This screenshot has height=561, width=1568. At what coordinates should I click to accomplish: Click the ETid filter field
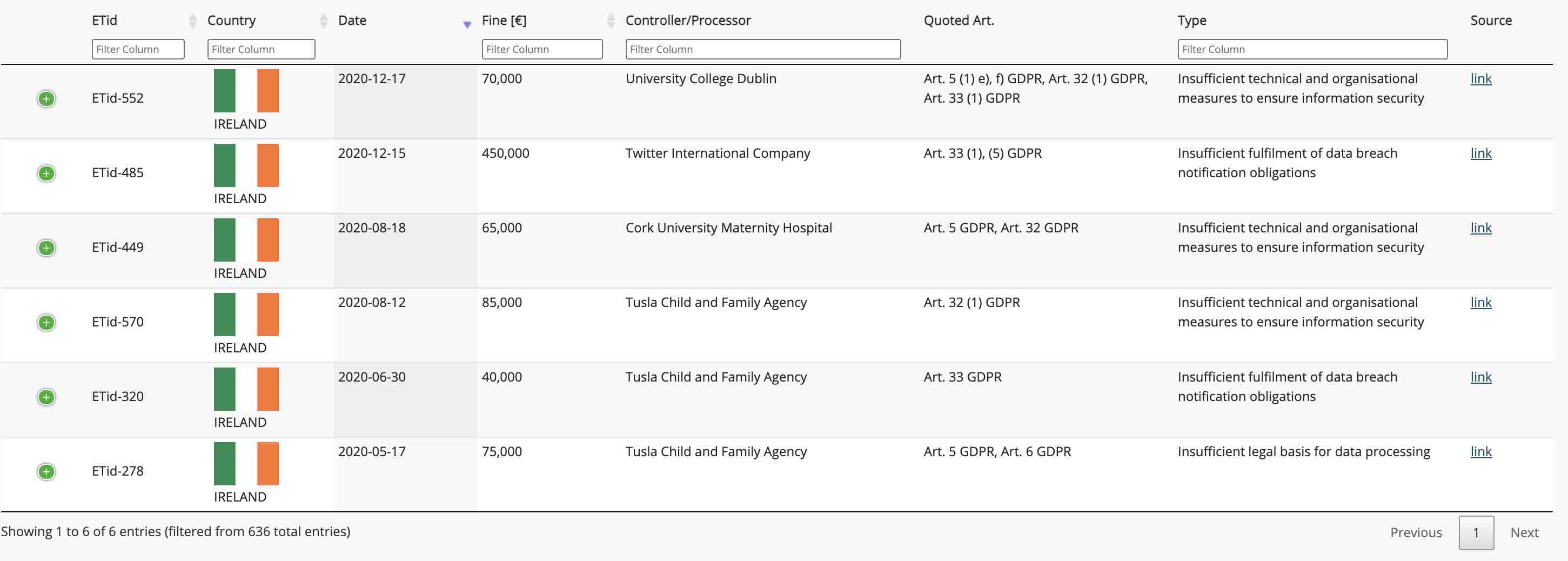[x=138, y=49]
